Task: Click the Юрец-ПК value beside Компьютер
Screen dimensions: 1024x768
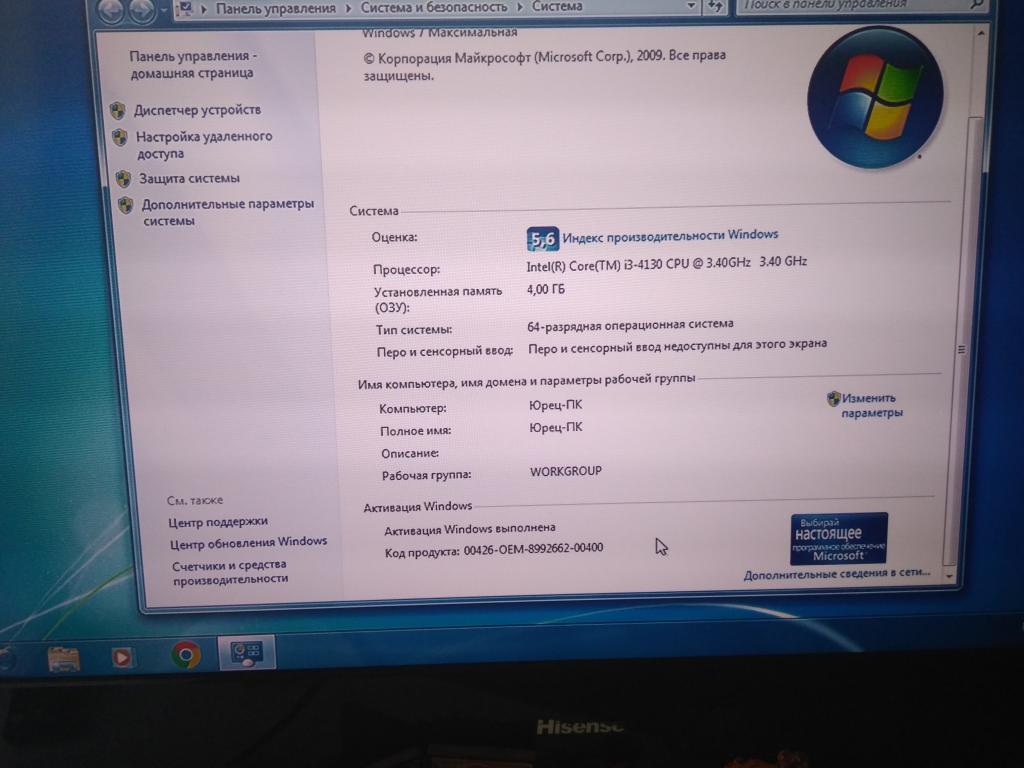Action: pyautogui.click(x=555, y=405)
